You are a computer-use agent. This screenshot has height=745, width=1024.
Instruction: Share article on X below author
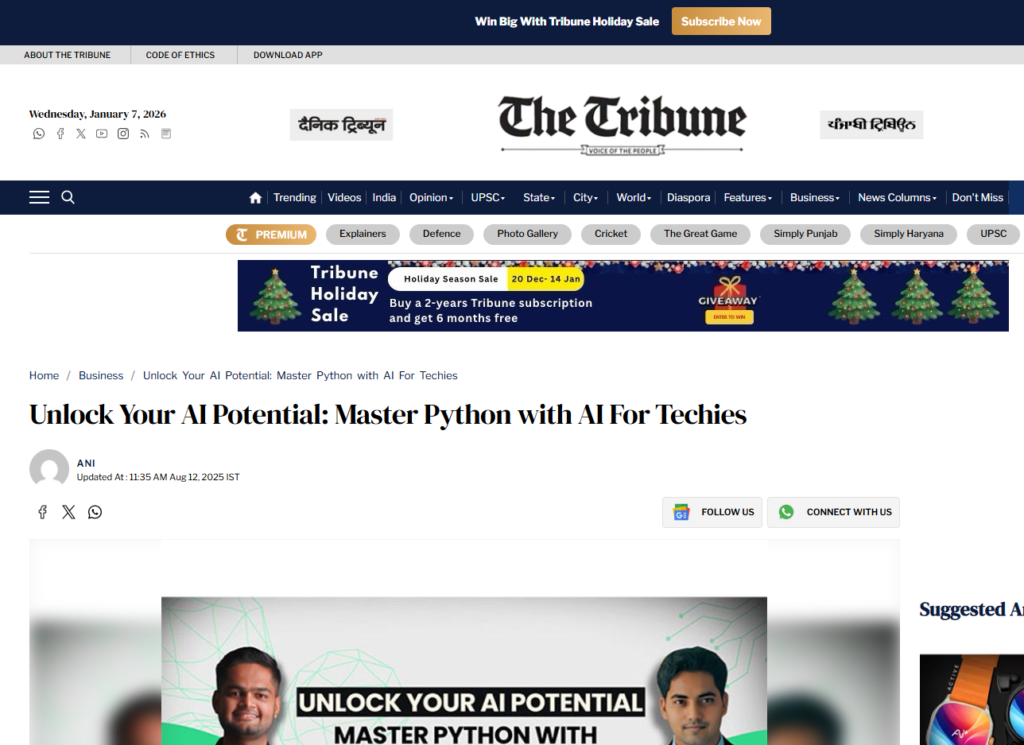coord(69,512)
